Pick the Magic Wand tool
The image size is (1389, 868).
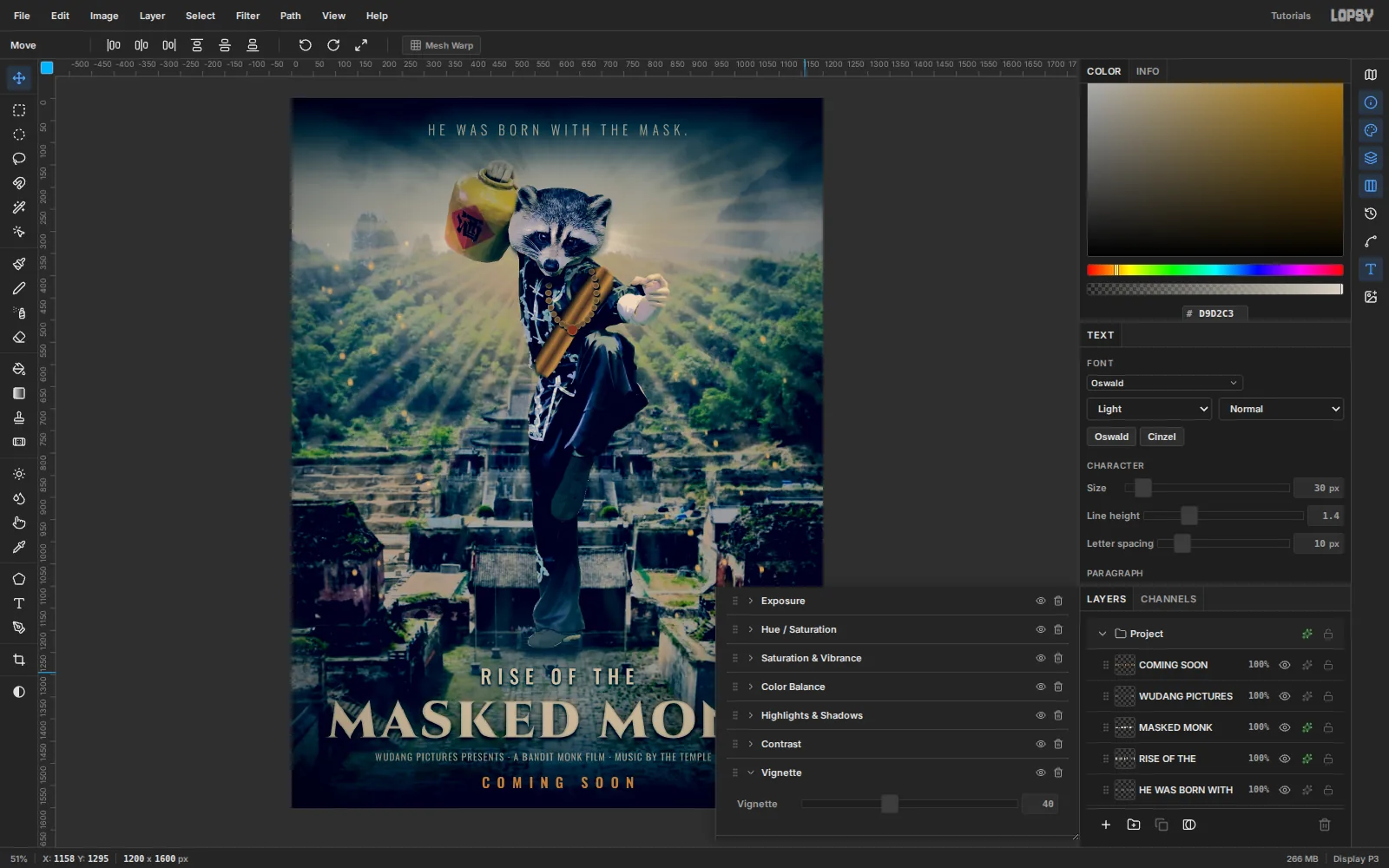tap(18, 207)
